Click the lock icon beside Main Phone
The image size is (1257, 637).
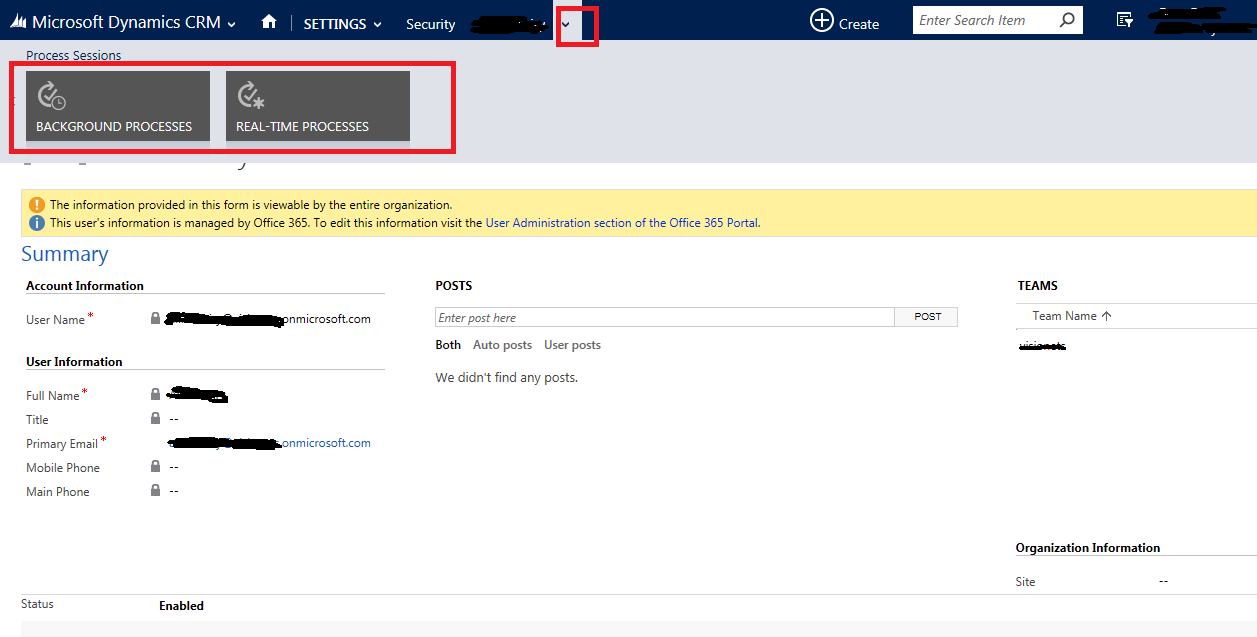[155, 490]
